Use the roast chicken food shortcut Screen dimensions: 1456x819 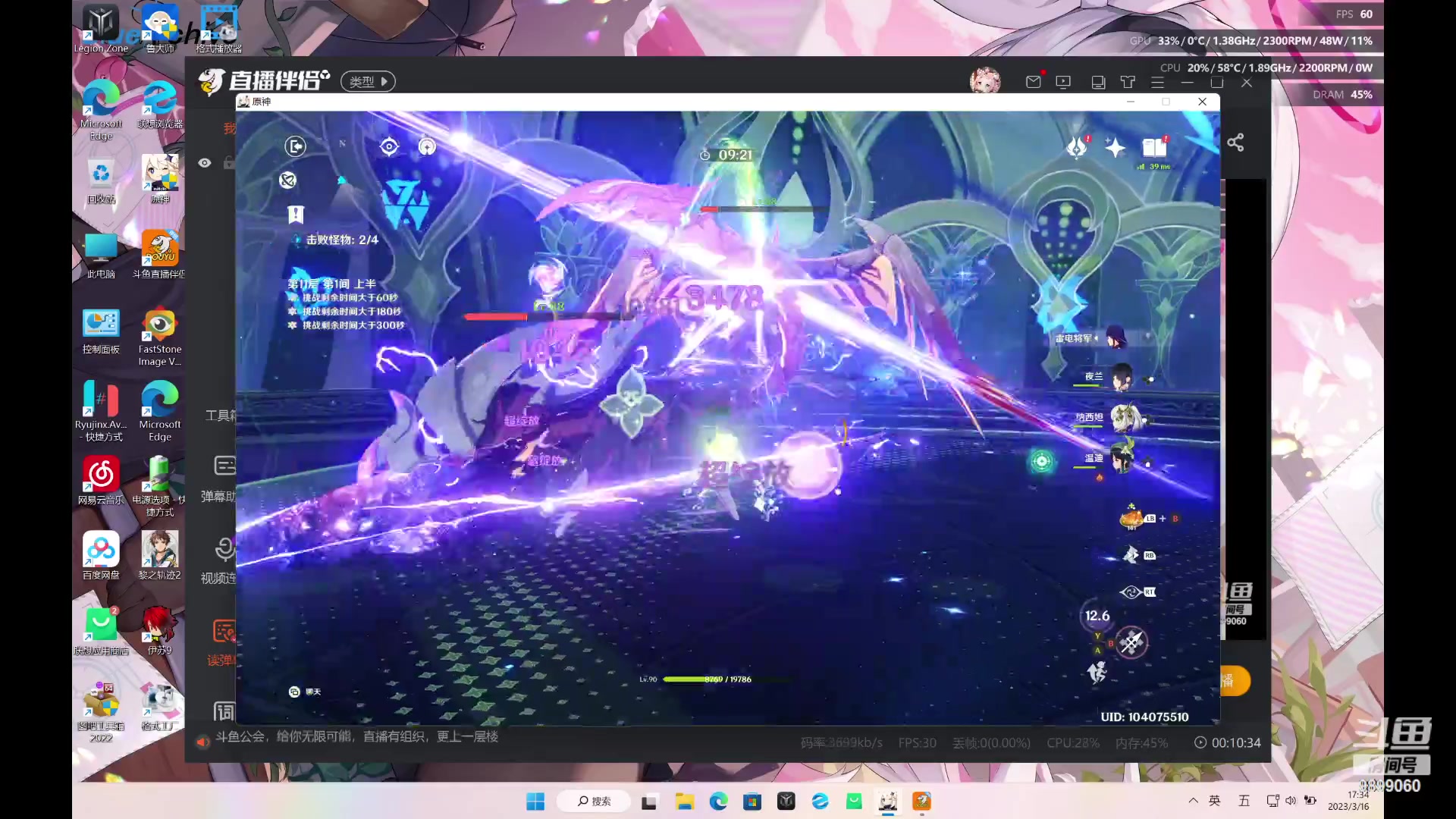tap(1131, 518)
